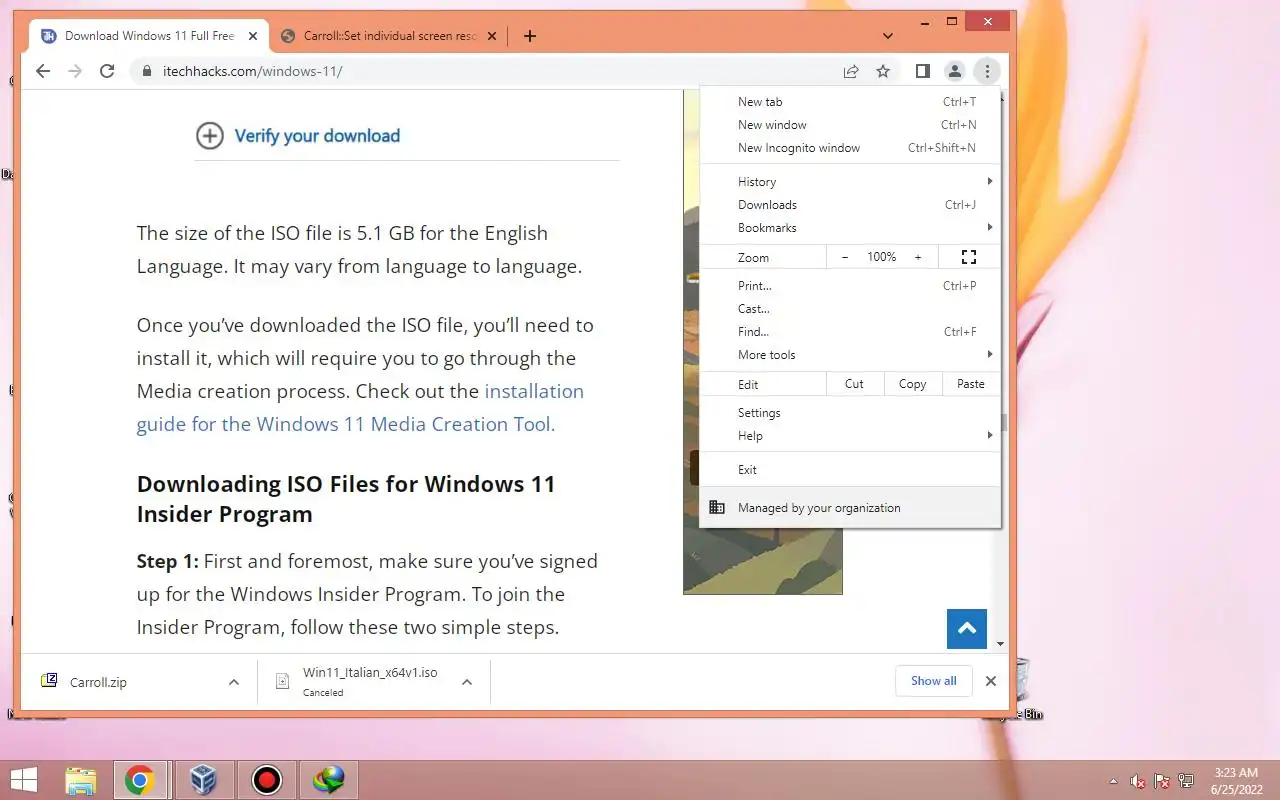Select Print from the menu
Image resolution: width=1280 pixels, height=800 pixels.
point(850,286)
